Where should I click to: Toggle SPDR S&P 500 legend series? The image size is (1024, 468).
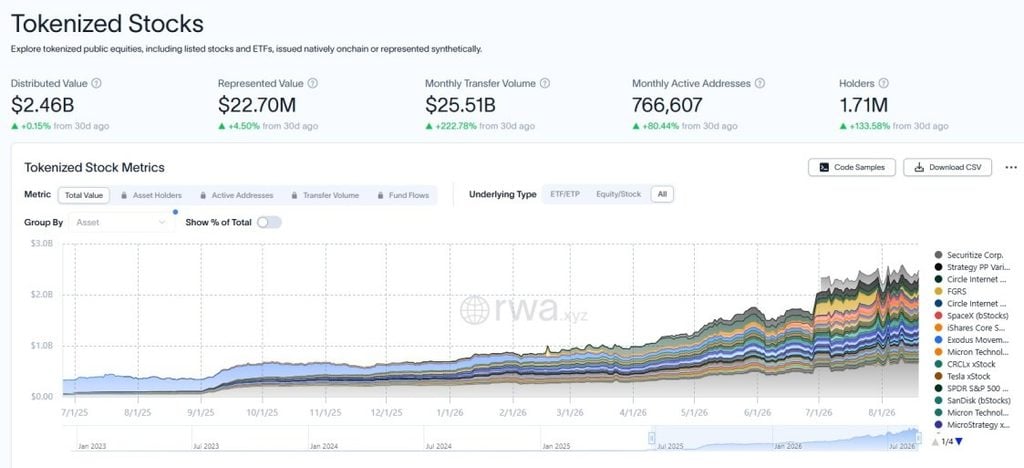click(972, 388)
